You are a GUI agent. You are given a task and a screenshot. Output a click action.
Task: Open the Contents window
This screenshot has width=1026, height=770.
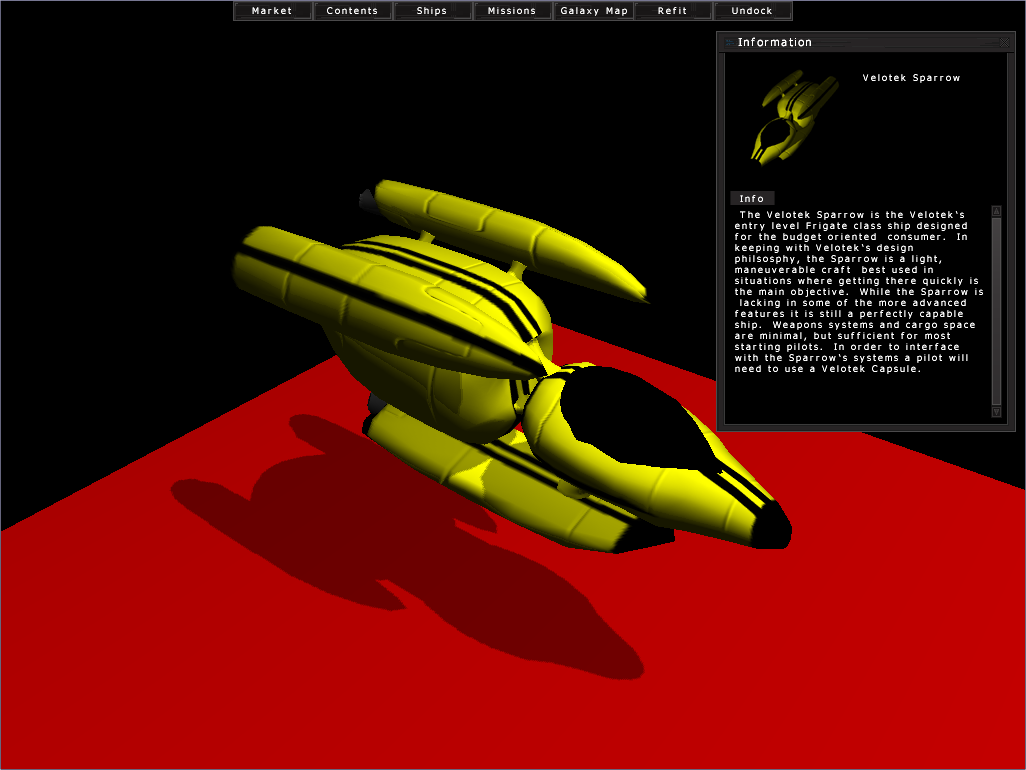[x=352, y=11]
